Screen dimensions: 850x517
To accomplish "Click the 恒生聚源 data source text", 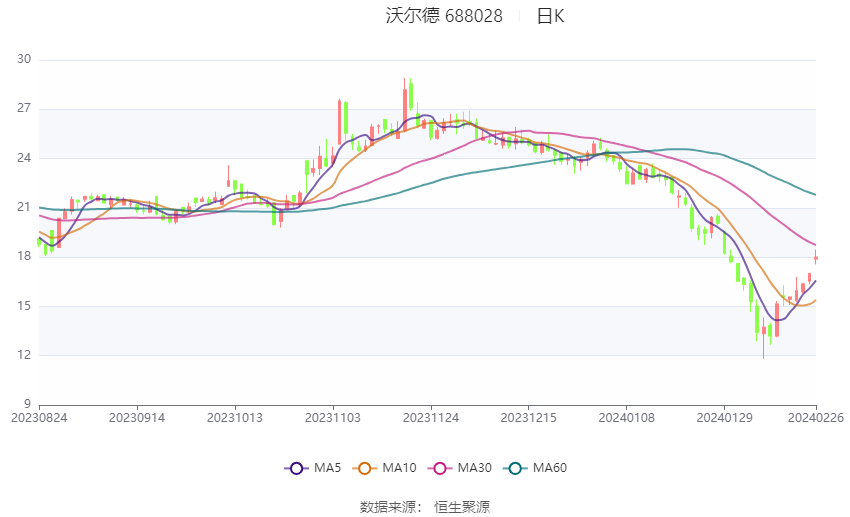I will coord(462,507).
